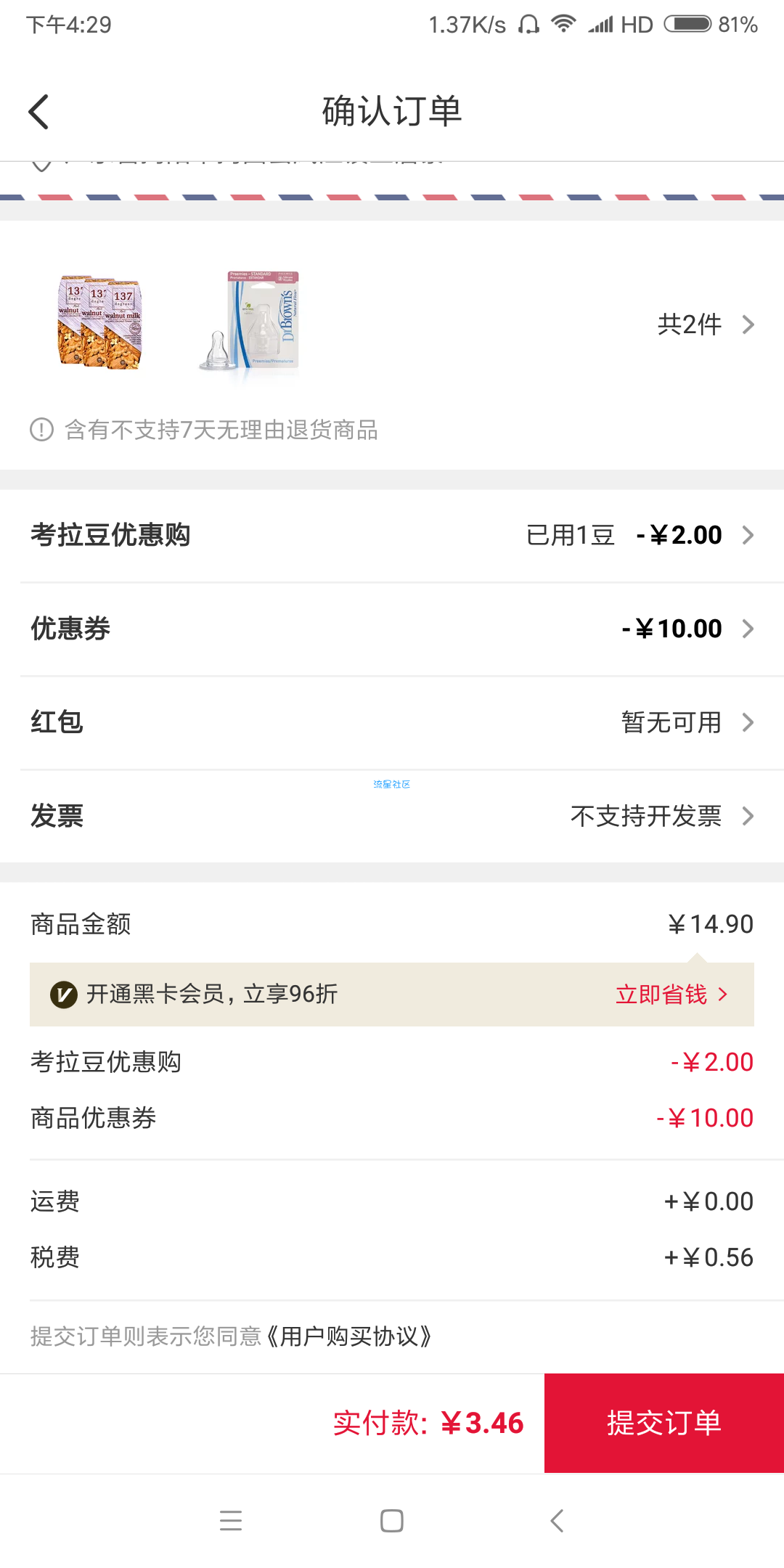Tap the location pin icon near address
This screenshot has height=1568, width=784.
point(42,164)
